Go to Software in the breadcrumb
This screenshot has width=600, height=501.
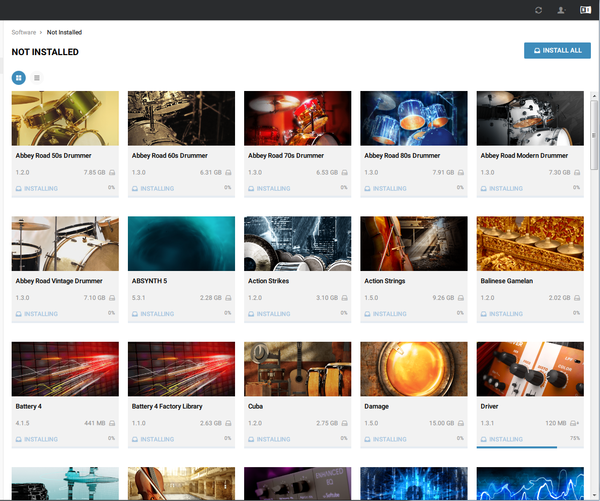click(x=24, y=32)
